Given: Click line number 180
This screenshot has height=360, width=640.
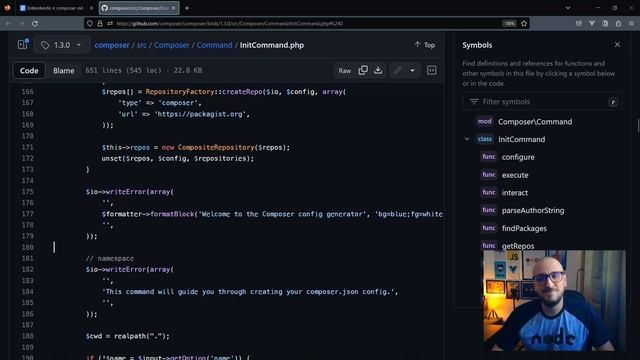Looking at the screenshot, I should (x=27, y=247).
